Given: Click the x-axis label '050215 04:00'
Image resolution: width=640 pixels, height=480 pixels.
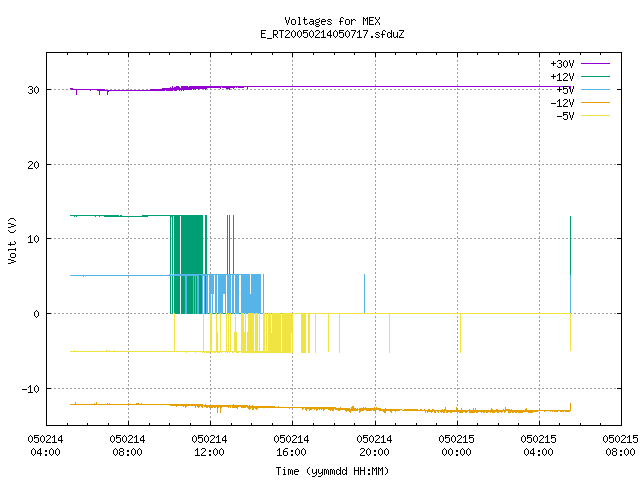Looking at the screenshot, I should [538, 445].
